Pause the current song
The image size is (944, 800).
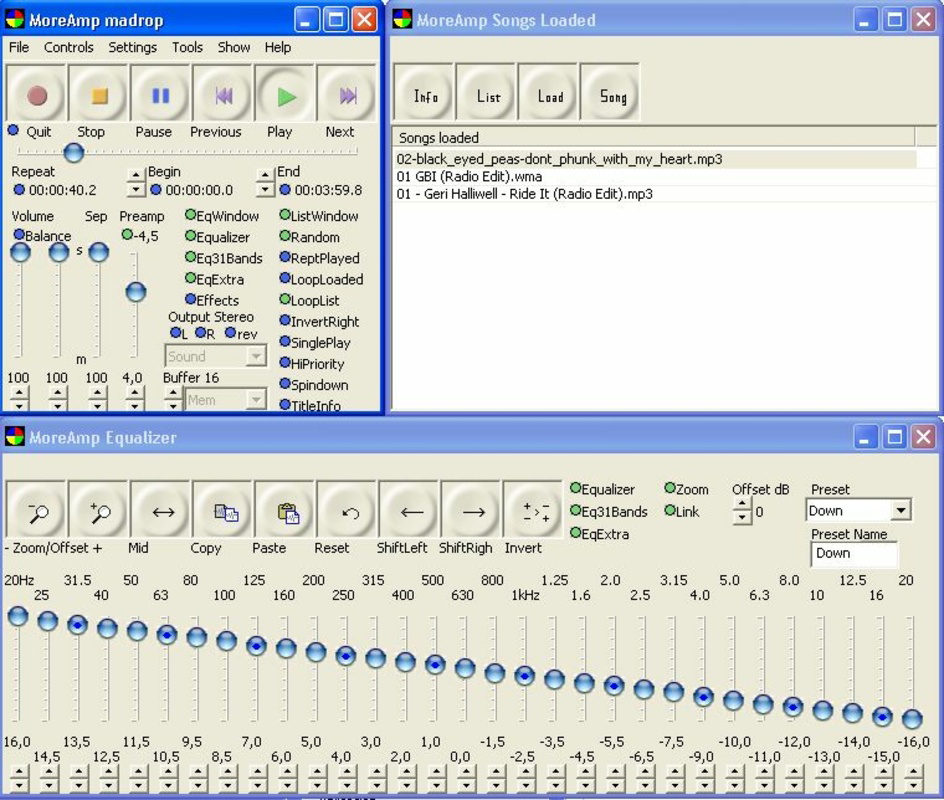[161, 95]
